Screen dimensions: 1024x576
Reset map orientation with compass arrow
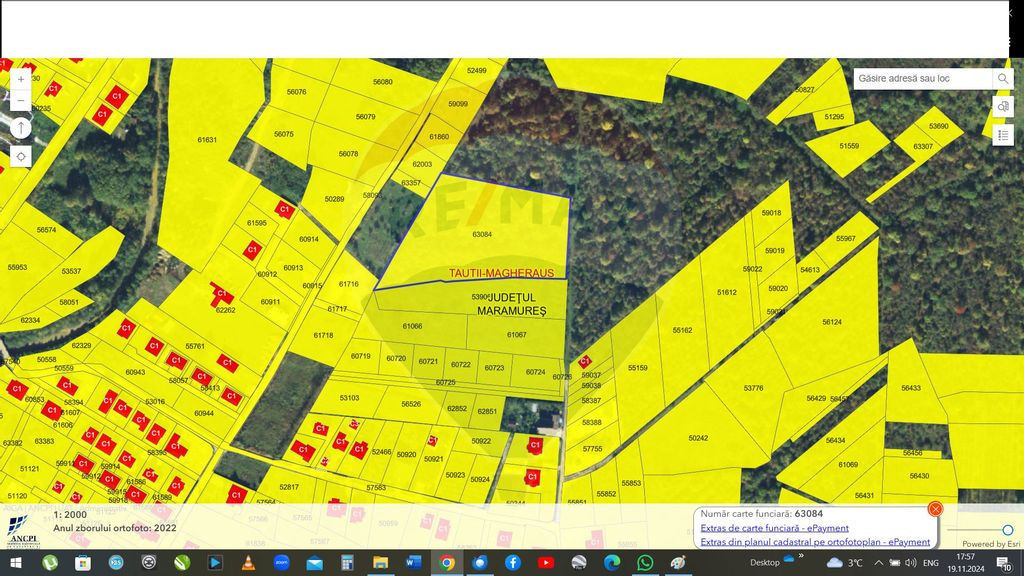click(21, 128)
